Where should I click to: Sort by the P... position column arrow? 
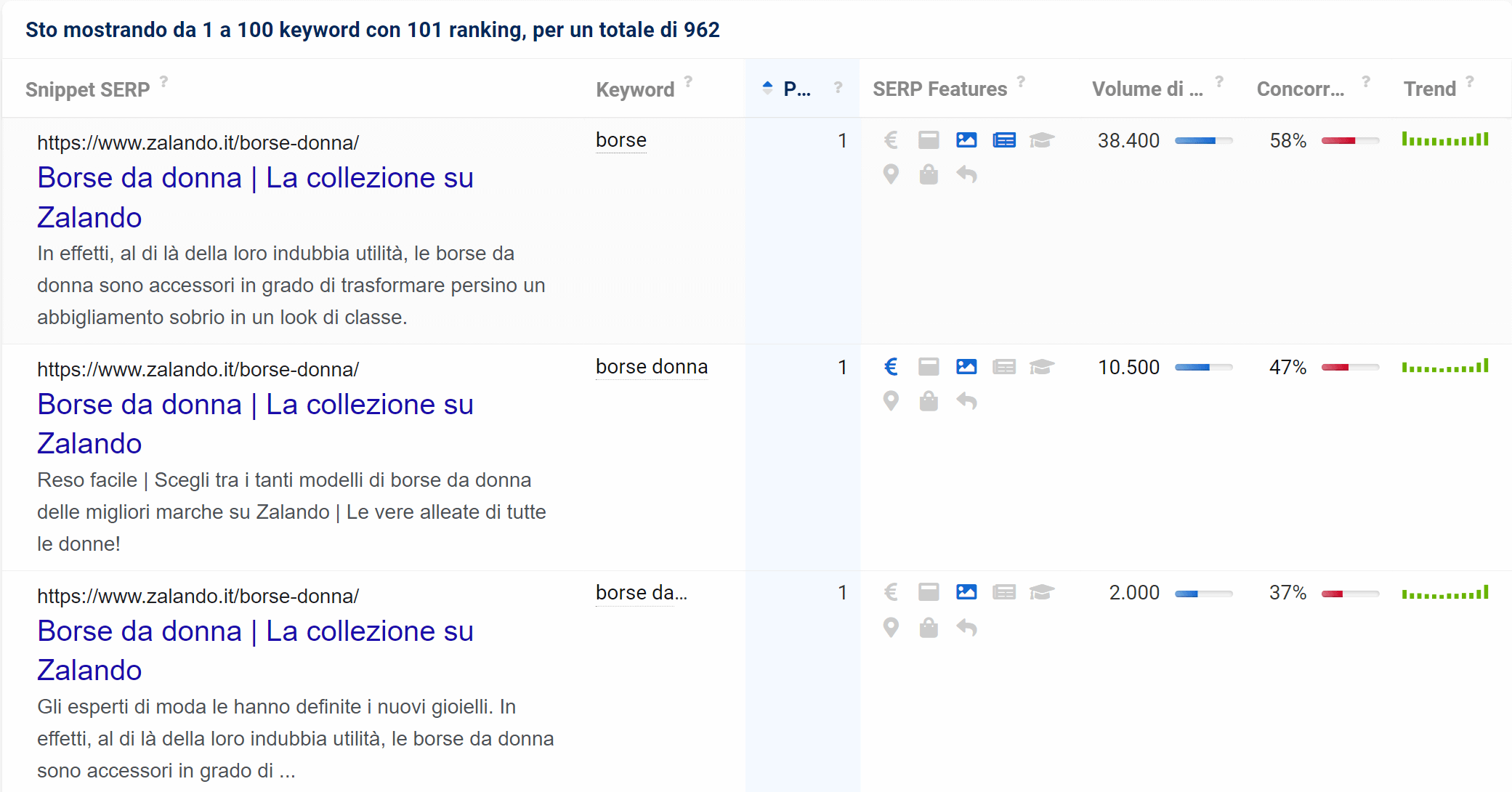point(767,88)
